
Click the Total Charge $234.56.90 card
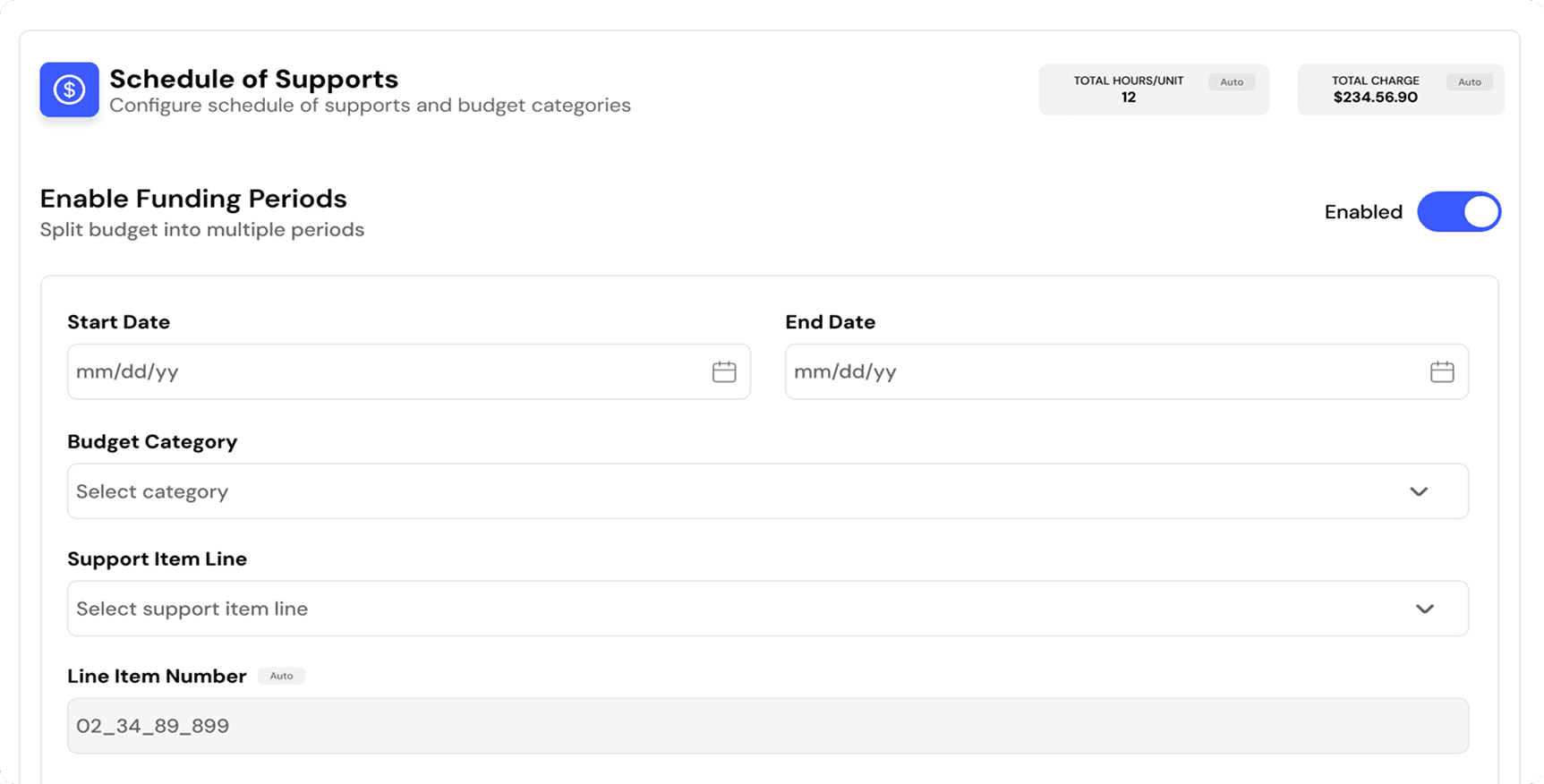pyautogui.click(x=1401, y=89)
